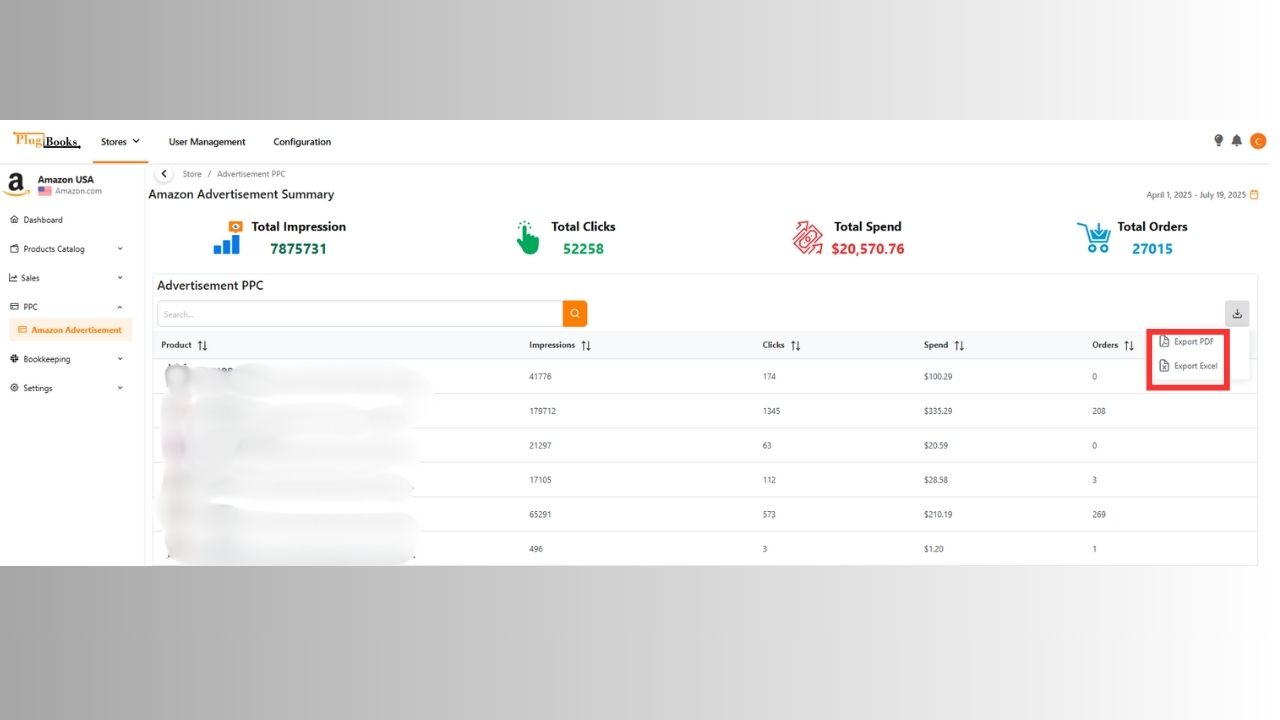
Task: Toggle sorting on the Spend column
Action: [959, 344]
